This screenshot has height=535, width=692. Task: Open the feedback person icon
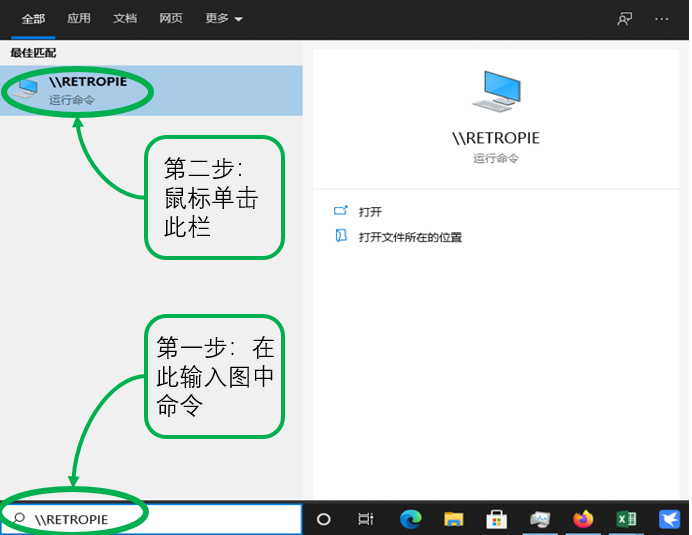(624, 19)
